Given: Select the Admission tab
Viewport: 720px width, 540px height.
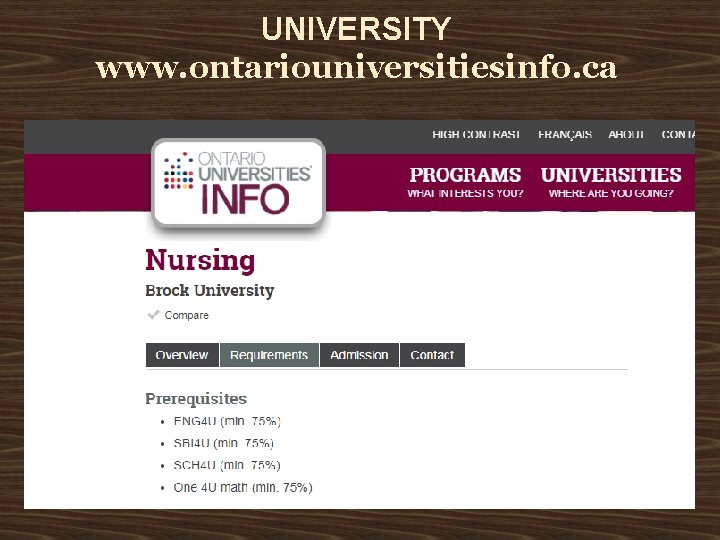Looking at the screenshot, I should click(359, 355).
